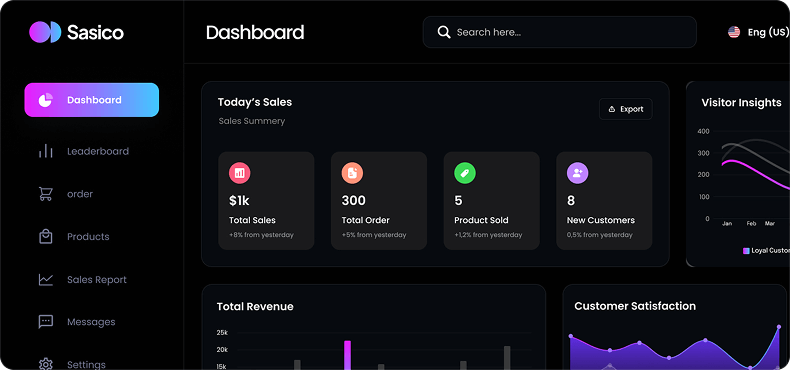Viewport: 790px width, 370px height.
Task: Click the orange Total Order document icon
Action: point(352,173)
